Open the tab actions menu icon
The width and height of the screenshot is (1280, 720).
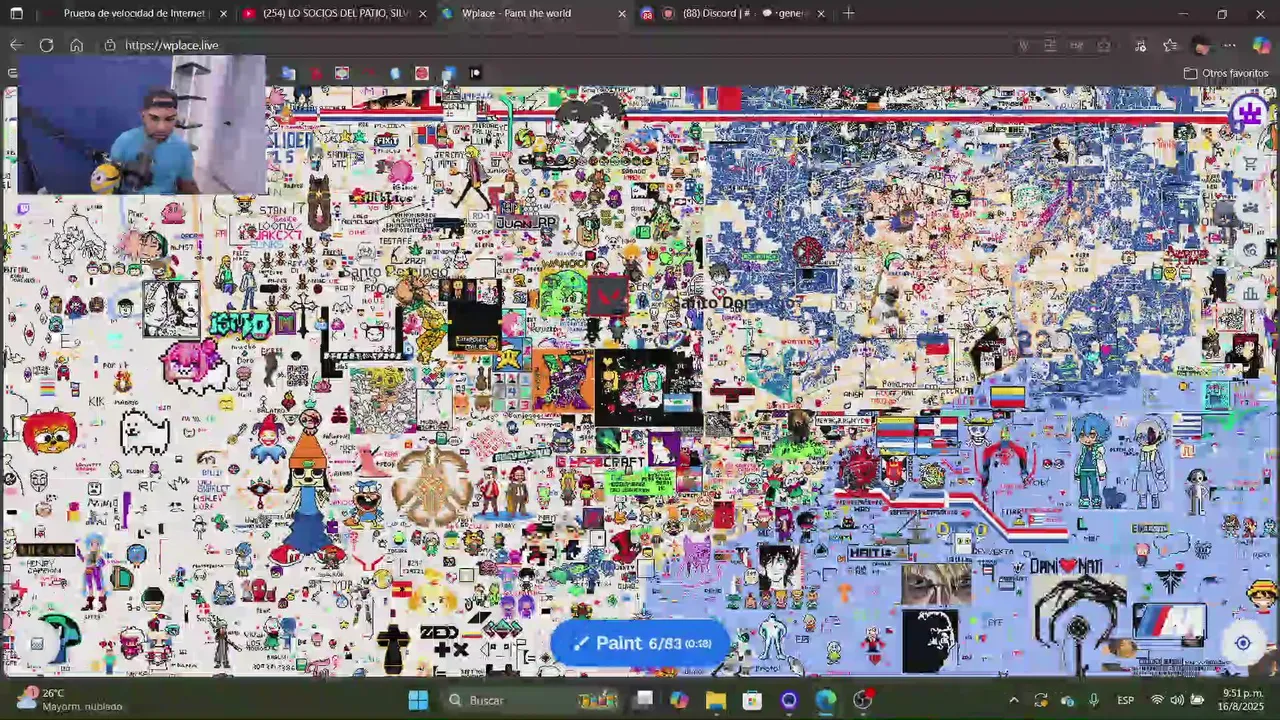[16, 13]
